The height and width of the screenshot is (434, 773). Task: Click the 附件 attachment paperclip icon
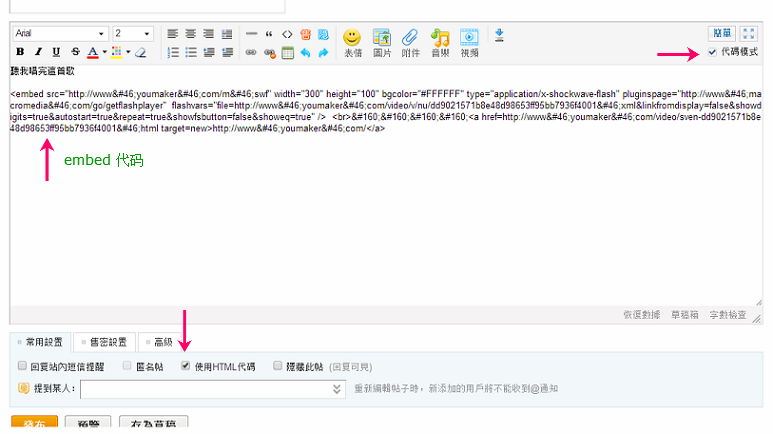(x=410, y=41)
